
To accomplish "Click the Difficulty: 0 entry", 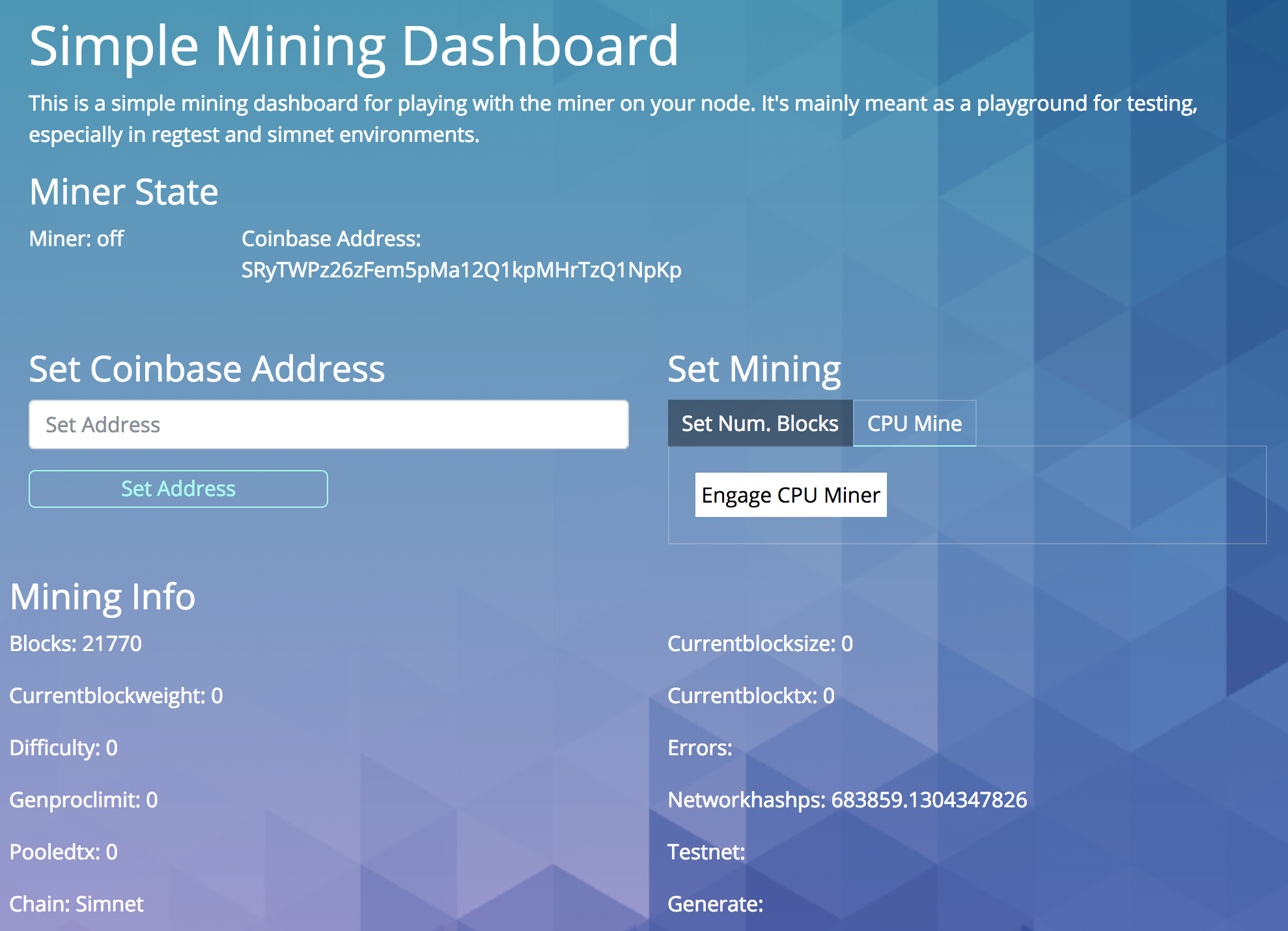I will (64, 748).
